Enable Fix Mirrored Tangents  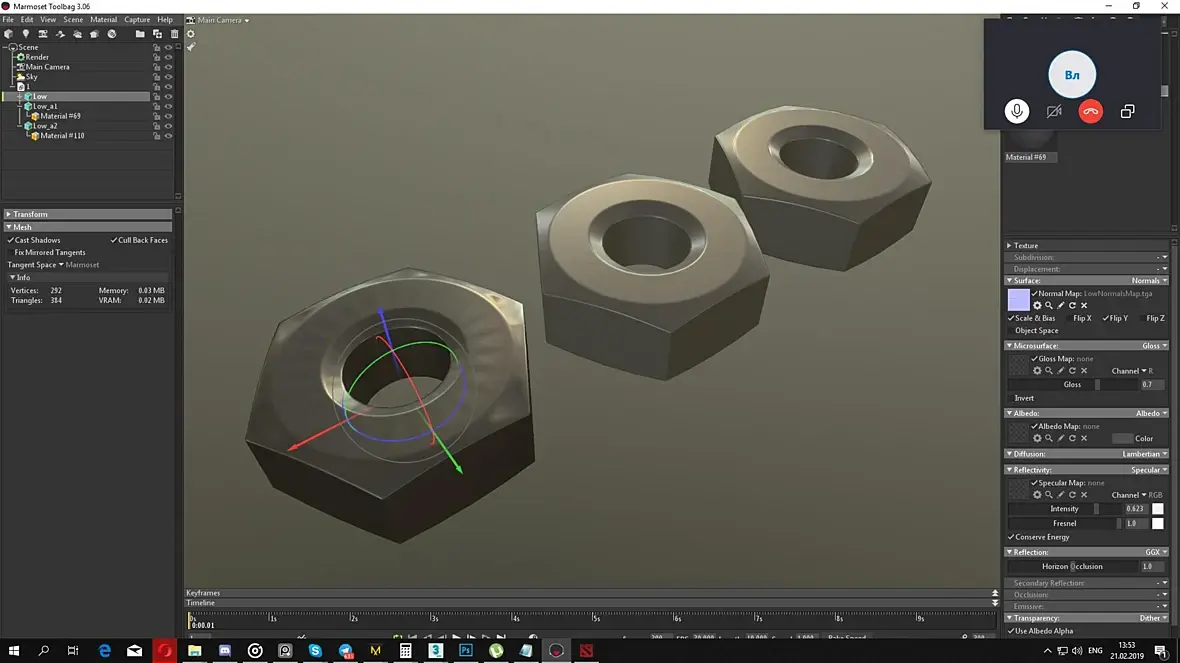[11, 253]
